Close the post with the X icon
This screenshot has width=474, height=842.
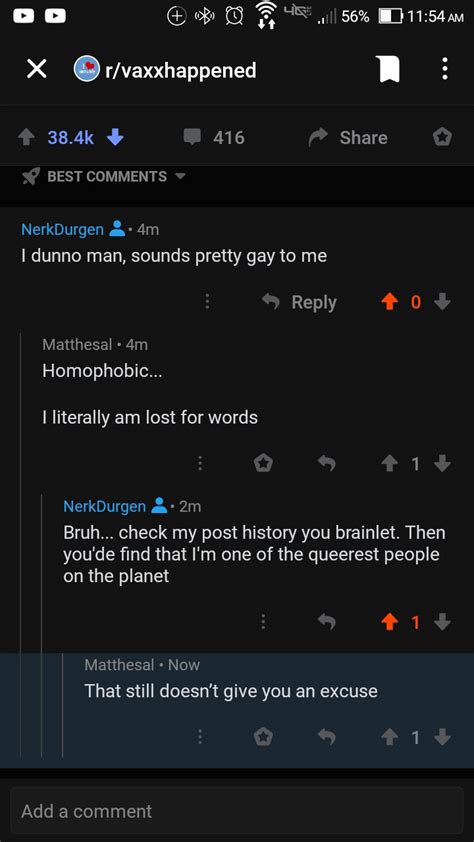(37, 70)
